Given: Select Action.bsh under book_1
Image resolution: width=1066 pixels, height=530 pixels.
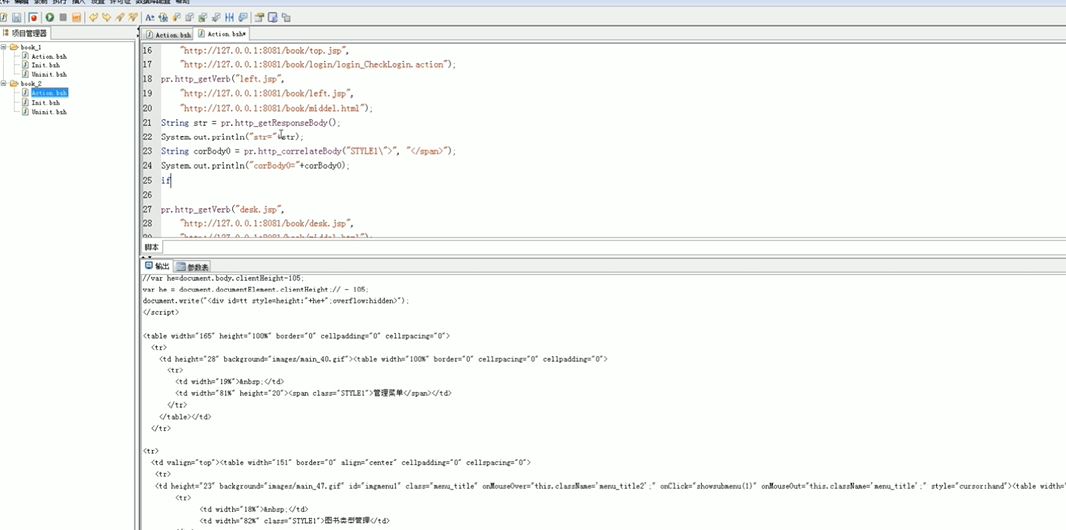Looking at the screenshot, I should (48, 57).
